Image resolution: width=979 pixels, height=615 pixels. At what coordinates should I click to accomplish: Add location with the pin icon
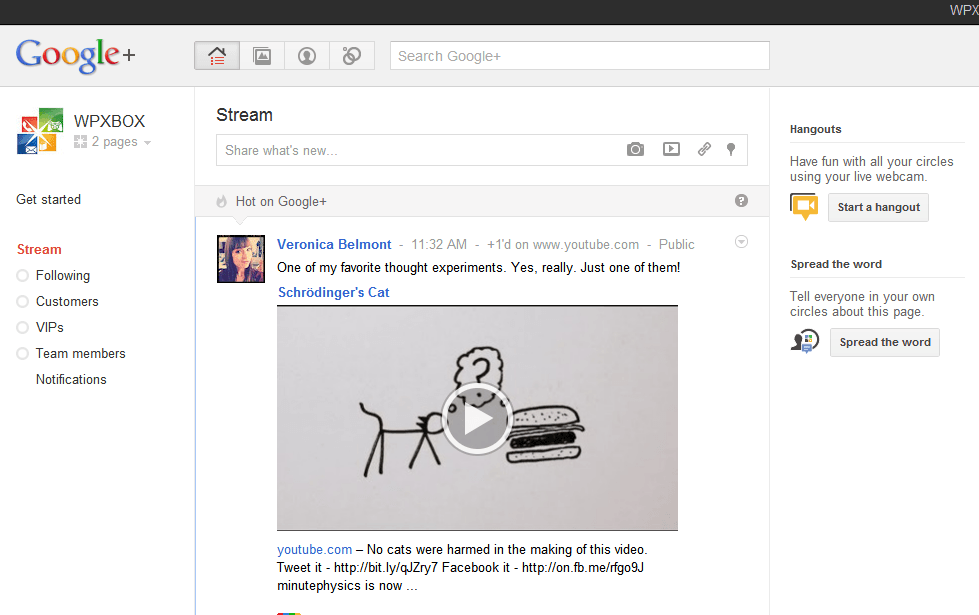coord(731,149)
